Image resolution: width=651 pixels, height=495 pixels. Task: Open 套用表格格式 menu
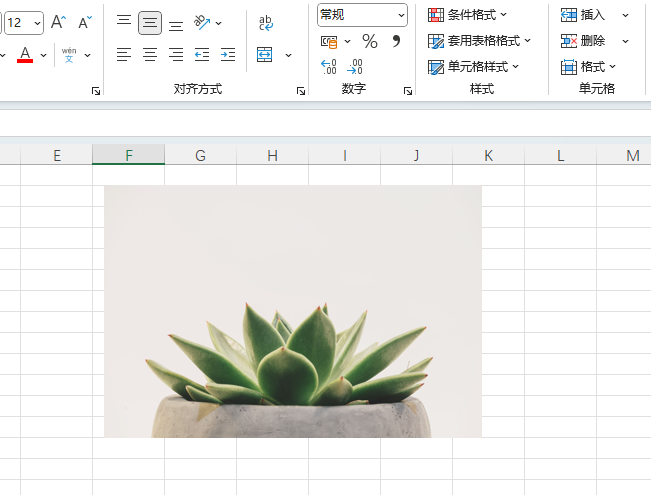point(479,41)
